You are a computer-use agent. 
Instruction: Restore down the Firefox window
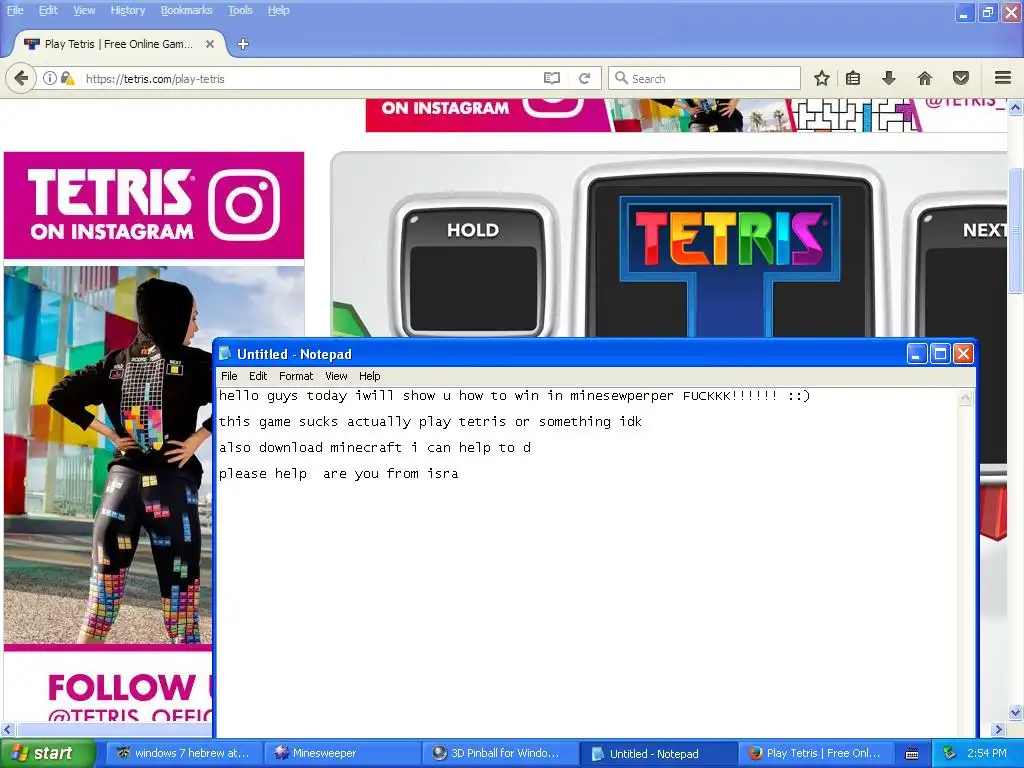point(987,12)
